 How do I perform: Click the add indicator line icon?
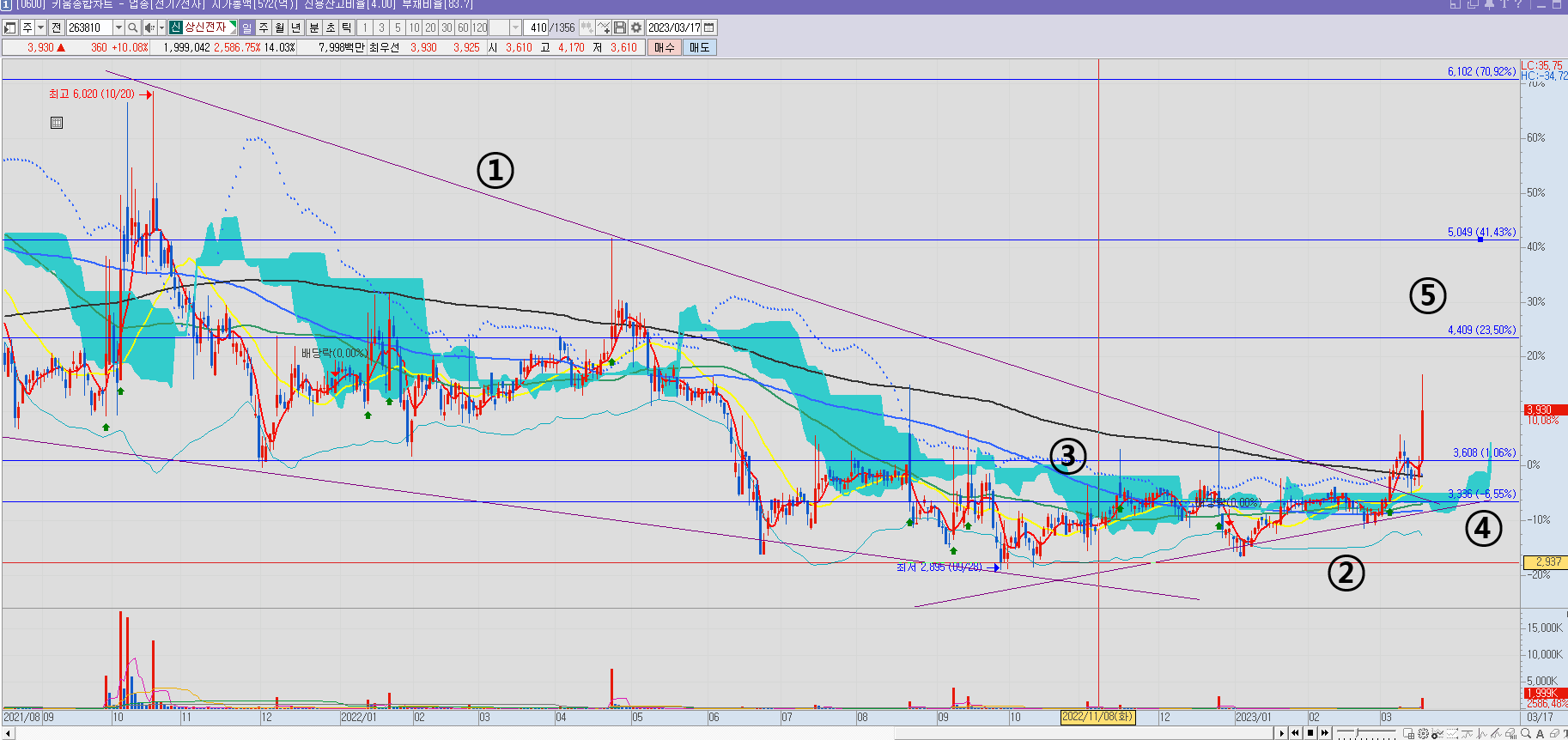coord(604,27)
